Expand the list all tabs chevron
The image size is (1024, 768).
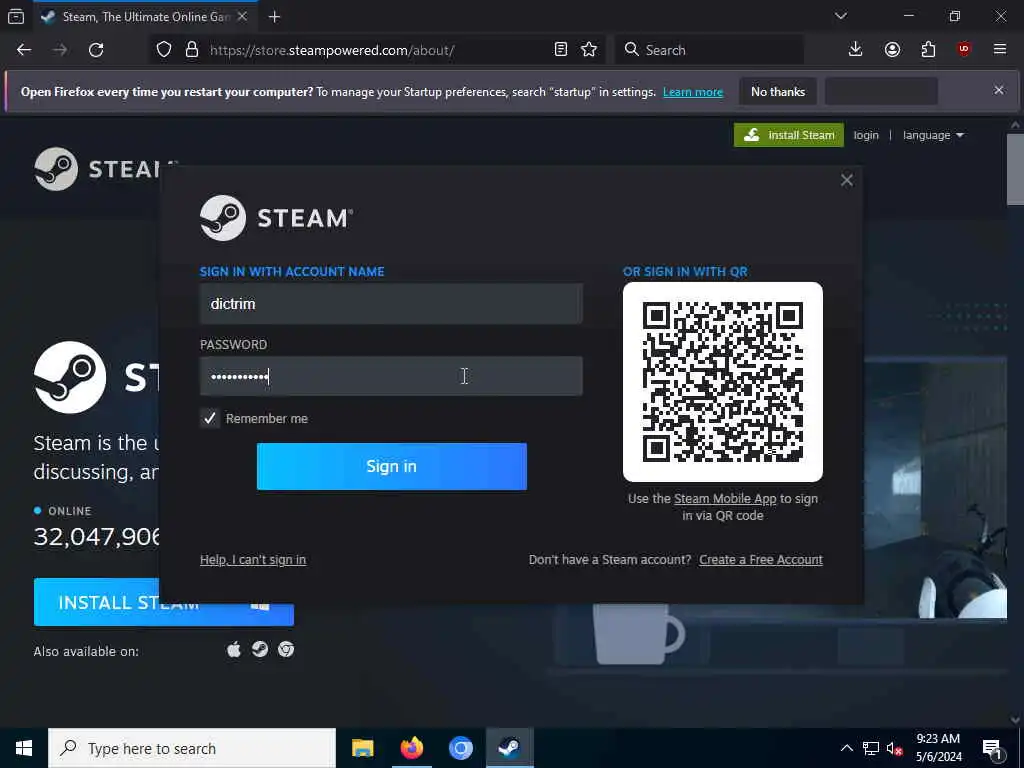click(x=840, y=16)
